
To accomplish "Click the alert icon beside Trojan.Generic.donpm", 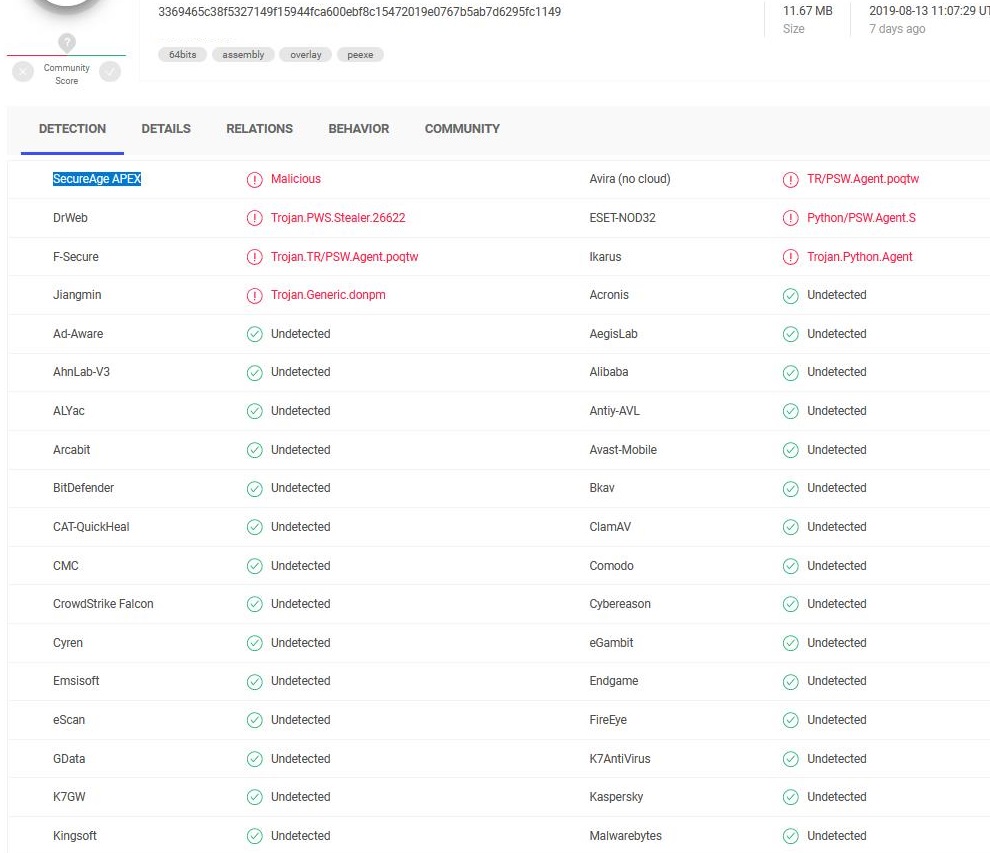I will (254, 295).
